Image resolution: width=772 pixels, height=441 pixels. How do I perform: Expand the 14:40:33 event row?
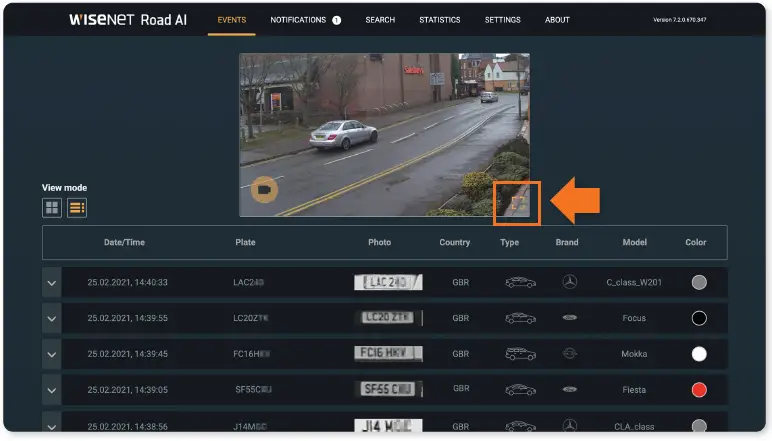[x=52, y=283]
